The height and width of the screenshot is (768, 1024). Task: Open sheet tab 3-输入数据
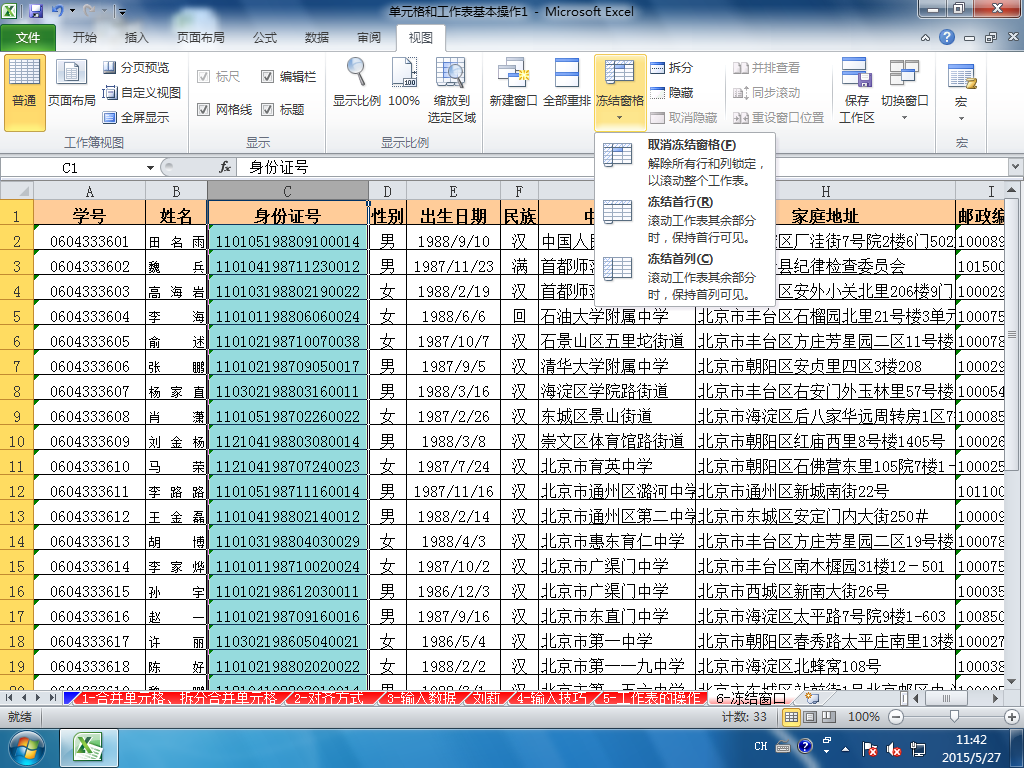pyautogui.click(x=421, y=698)
